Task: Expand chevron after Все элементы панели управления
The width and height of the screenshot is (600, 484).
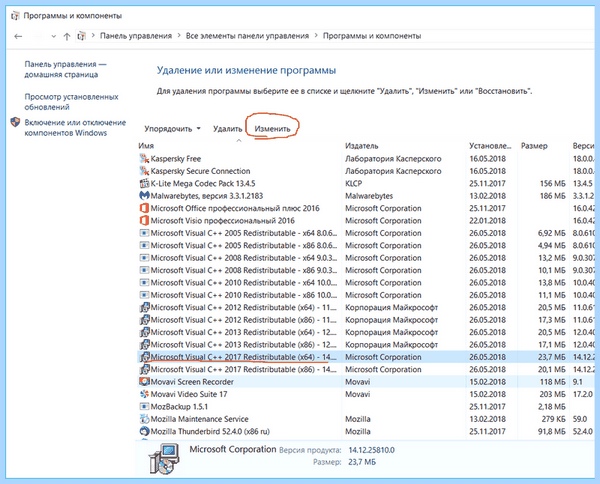Action: point(316,36)
